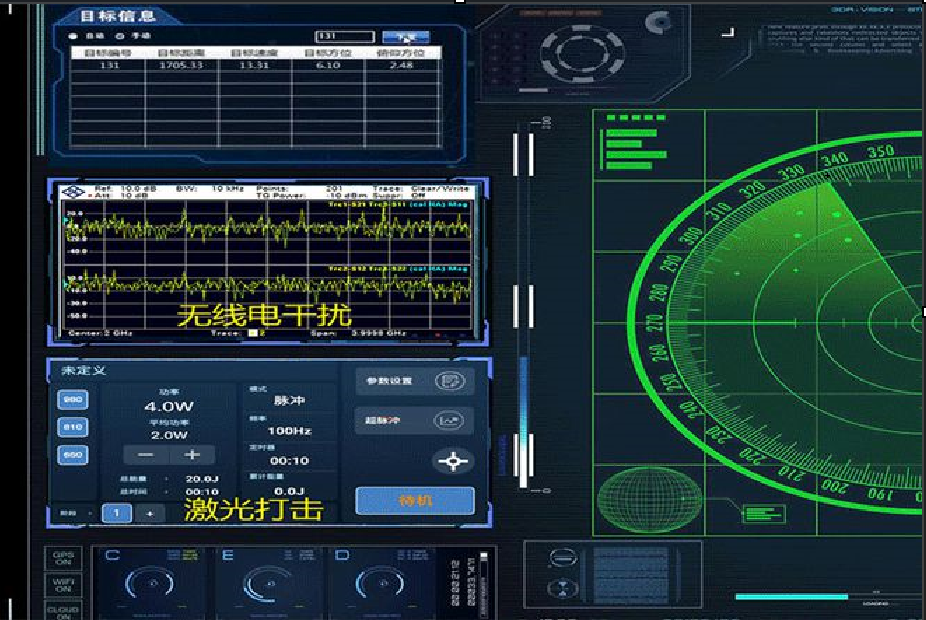Select the first radio option in target info

pos(73,36)
